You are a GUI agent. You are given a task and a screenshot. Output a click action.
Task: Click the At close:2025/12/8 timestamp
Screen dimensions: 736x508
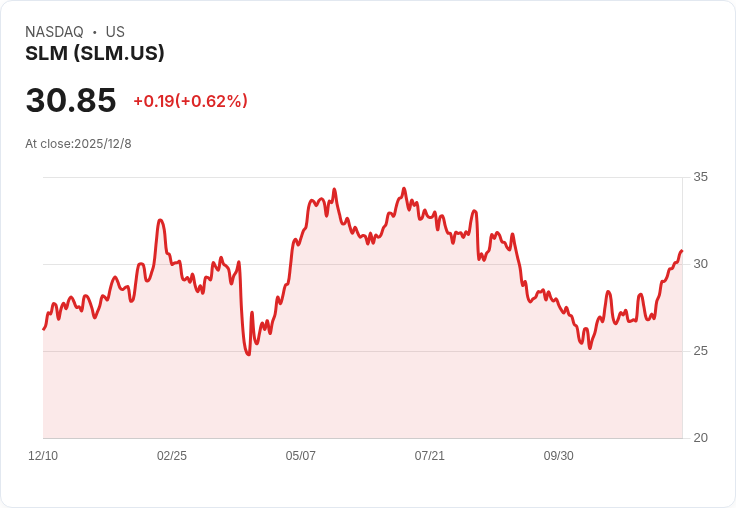coord(78,144)
